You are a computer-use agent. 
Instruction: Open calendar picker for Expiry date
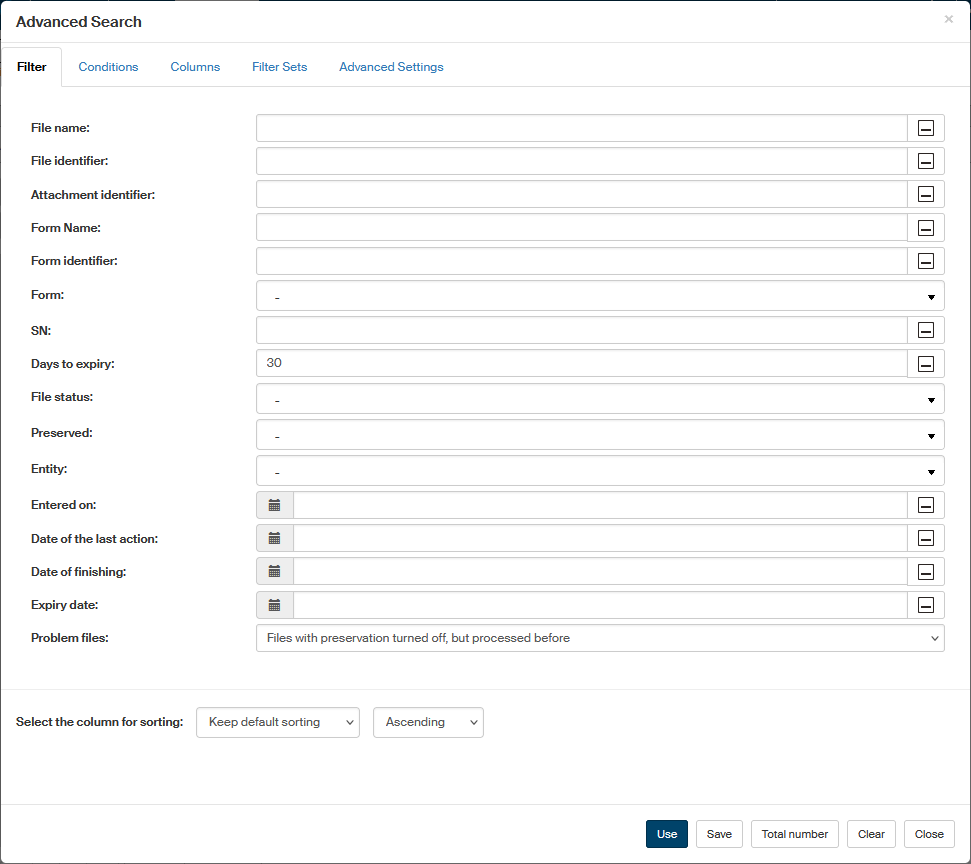275,605
